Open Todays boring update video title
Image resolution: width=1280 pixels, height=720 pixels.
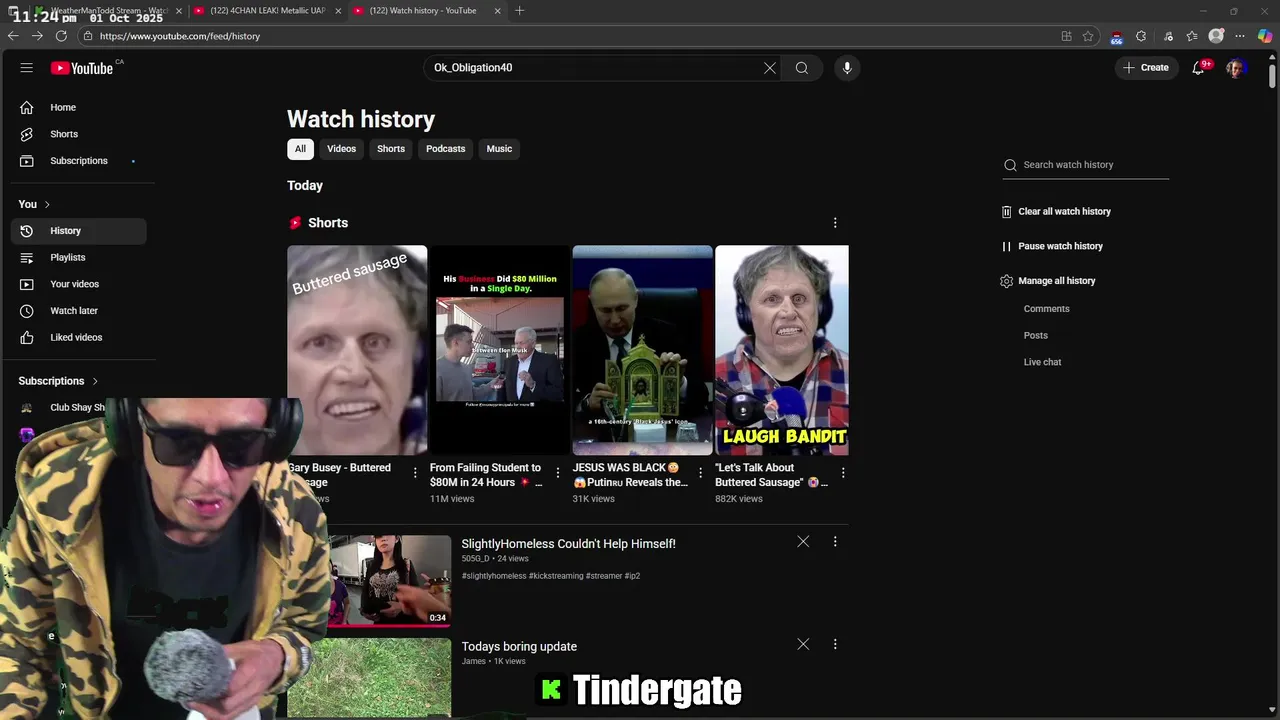pyautogui.click(x=519, y=647)
